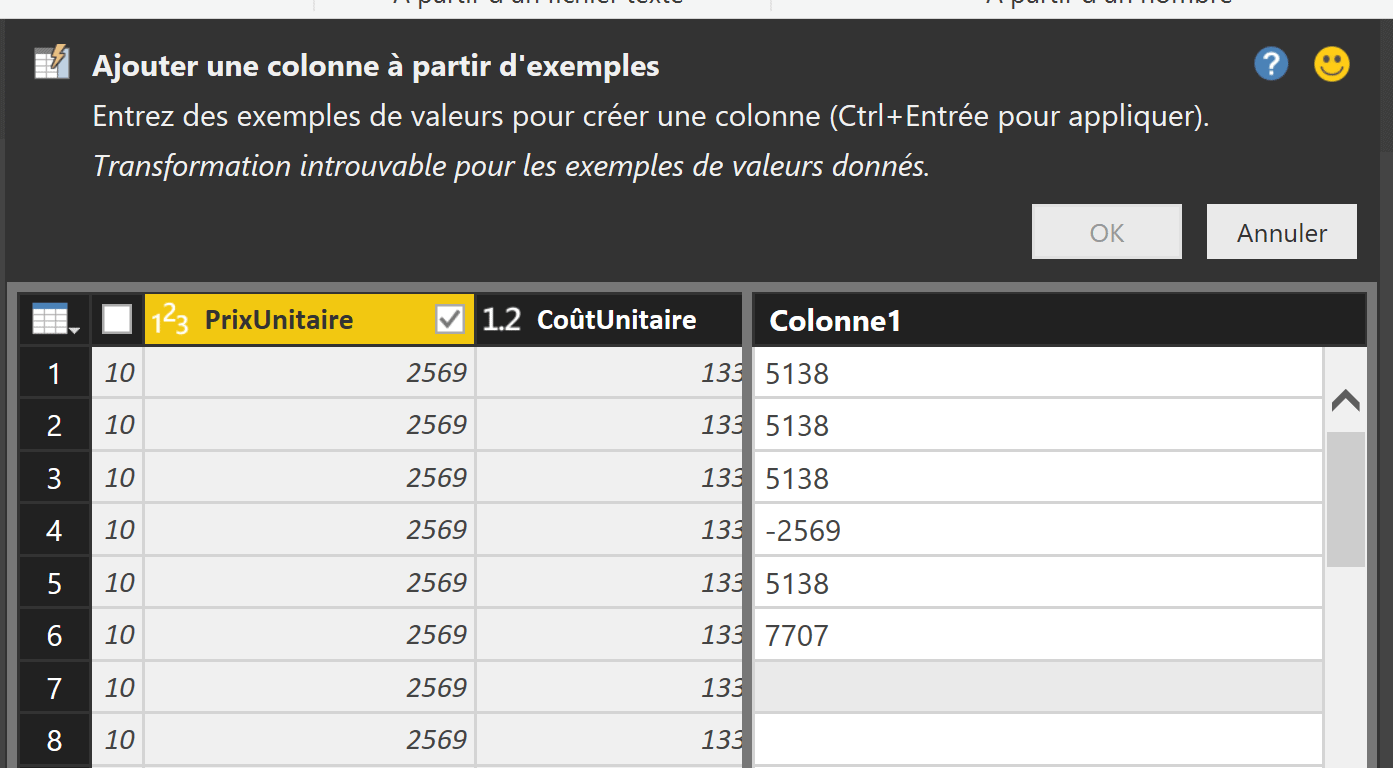1393x768 pixels.
Task: Click the vertical scrollbar thumb
Action: (1345, 499)
